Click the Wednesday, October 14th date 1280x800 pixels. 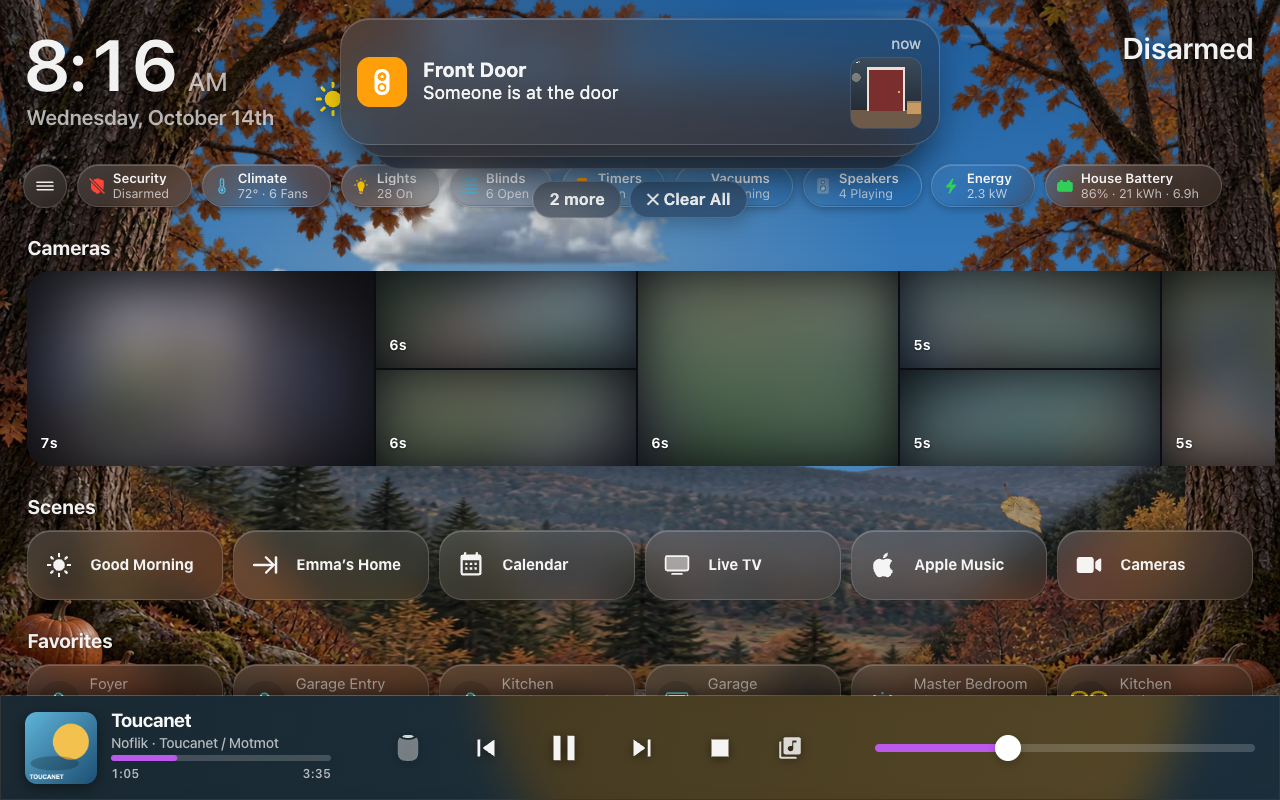(x=150, y=118)
